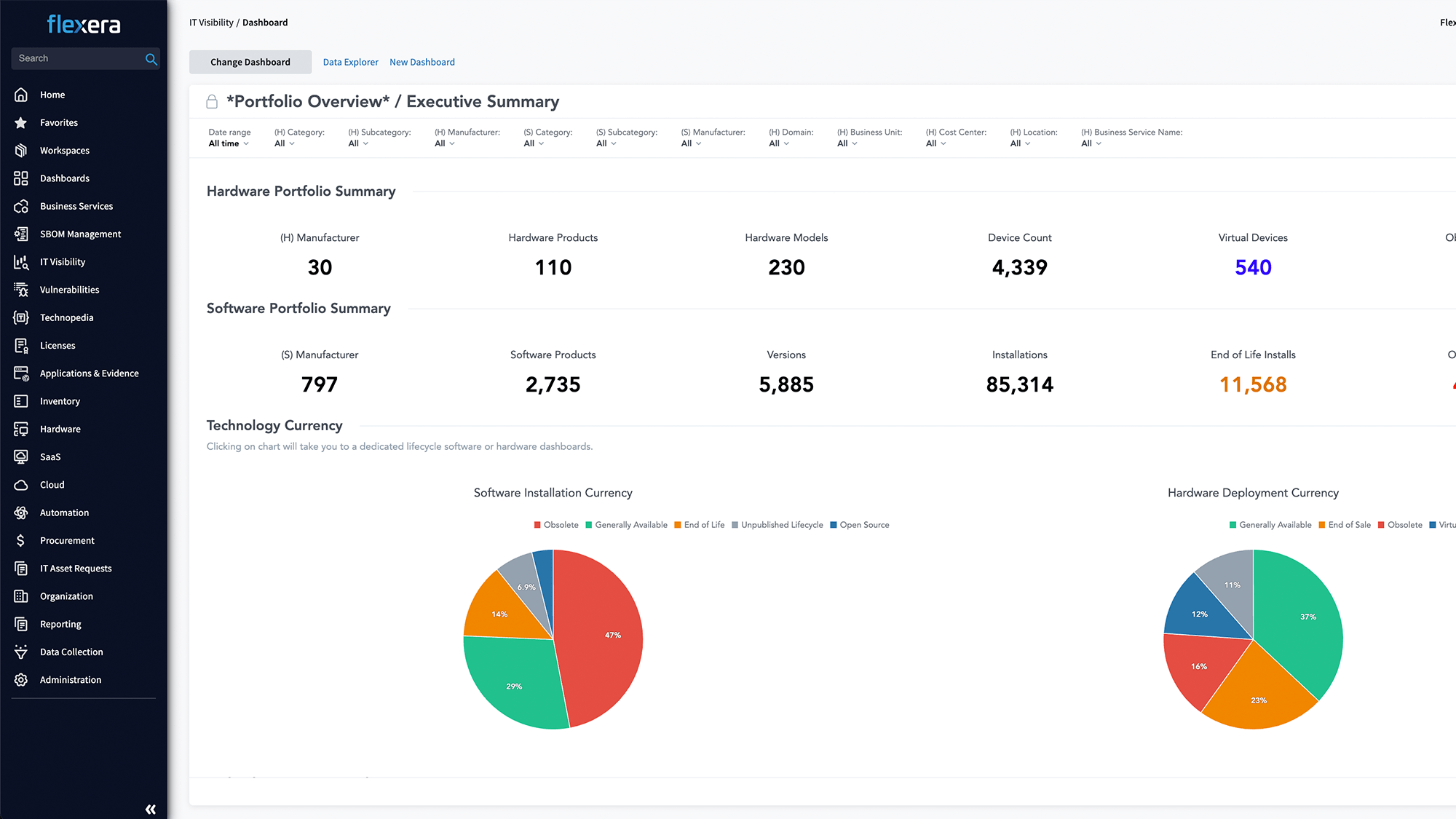Click the search magnifier icon
The height and width of the screenshot is (819, 1456).
[151, 59]
